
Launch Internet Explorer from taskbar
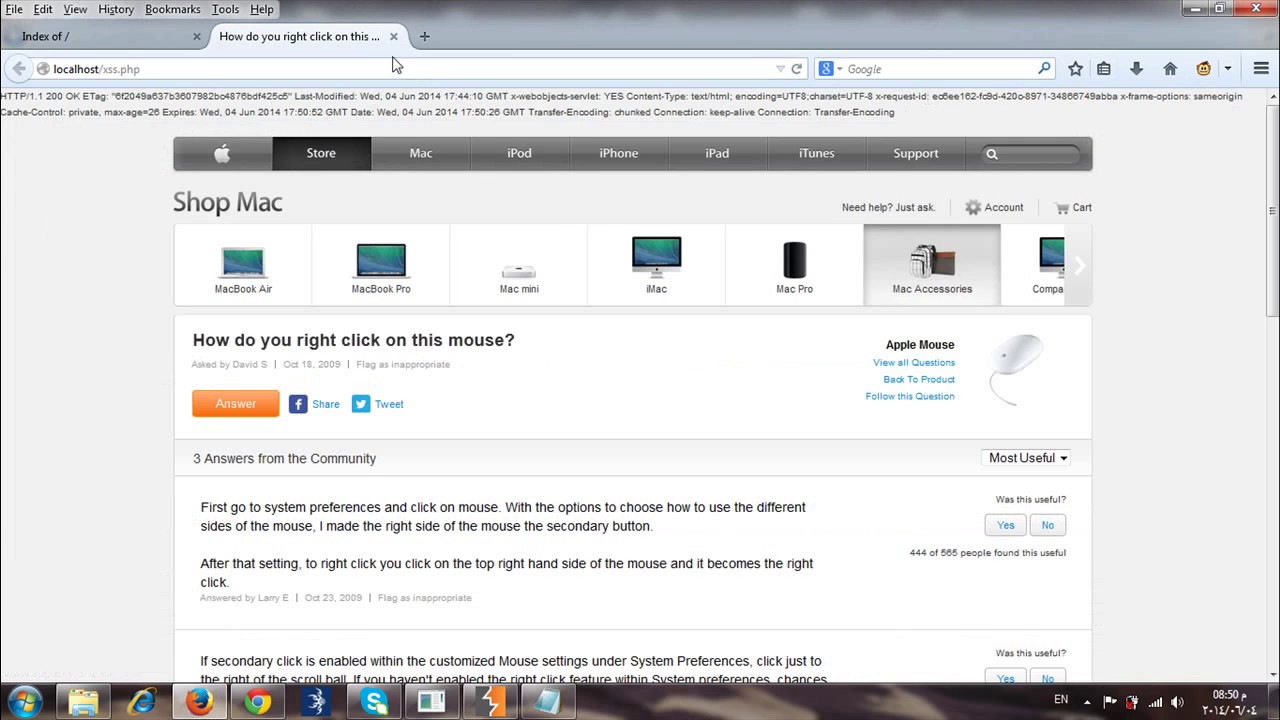141,702
